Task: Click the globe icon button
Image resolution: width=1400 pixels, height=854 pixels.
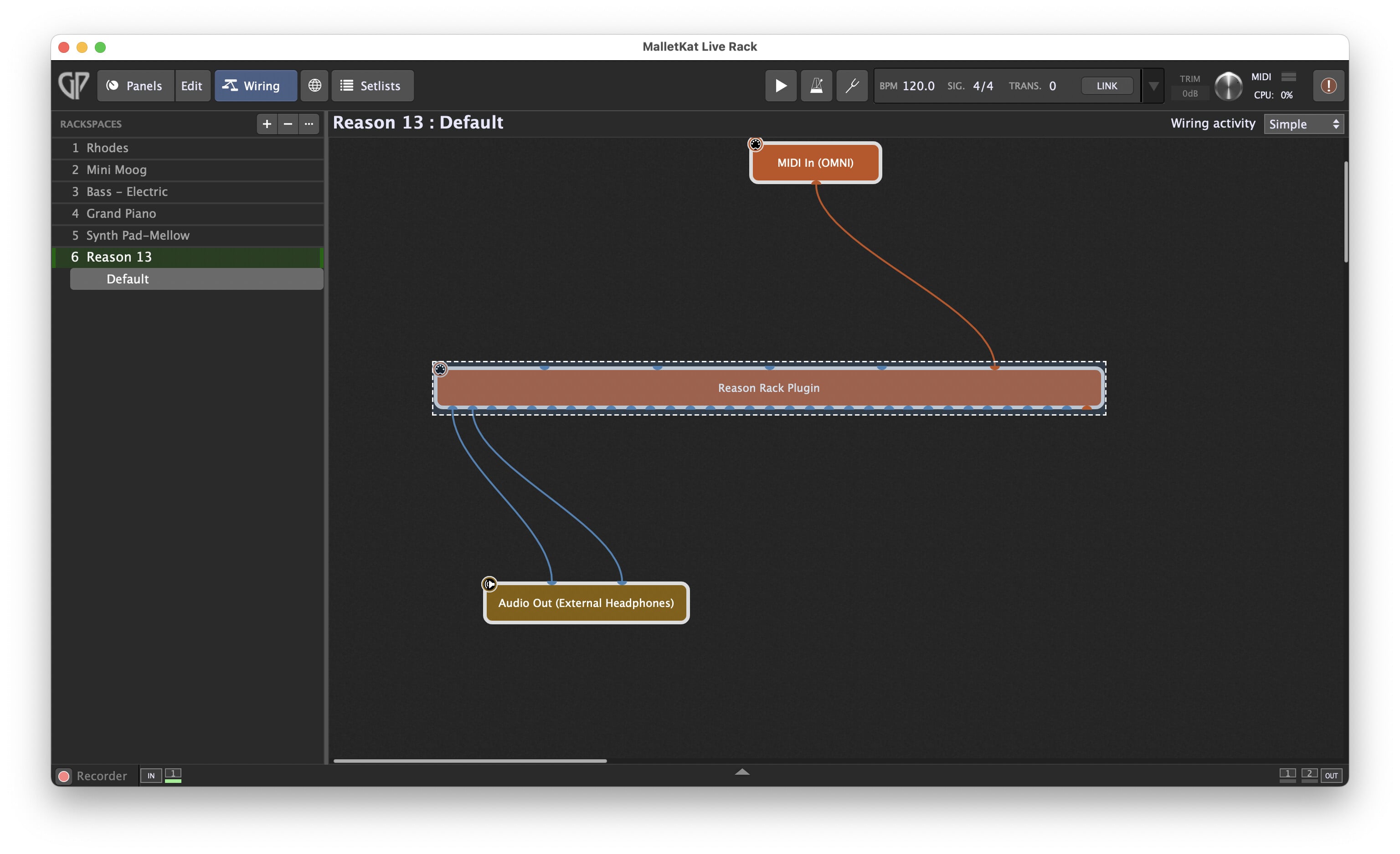Action: (314, 85)
